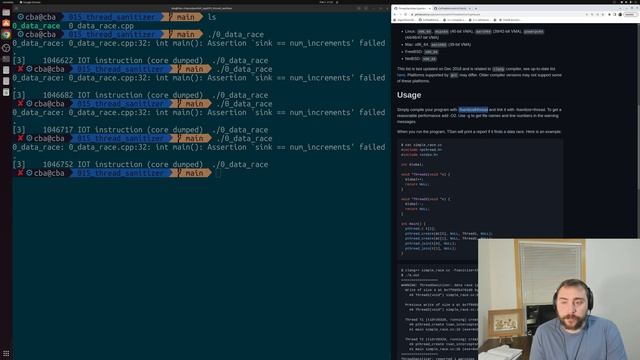This screenshot has width=640, height=360.
Task: Open a new browser tab
Action: tap(476, 8)
